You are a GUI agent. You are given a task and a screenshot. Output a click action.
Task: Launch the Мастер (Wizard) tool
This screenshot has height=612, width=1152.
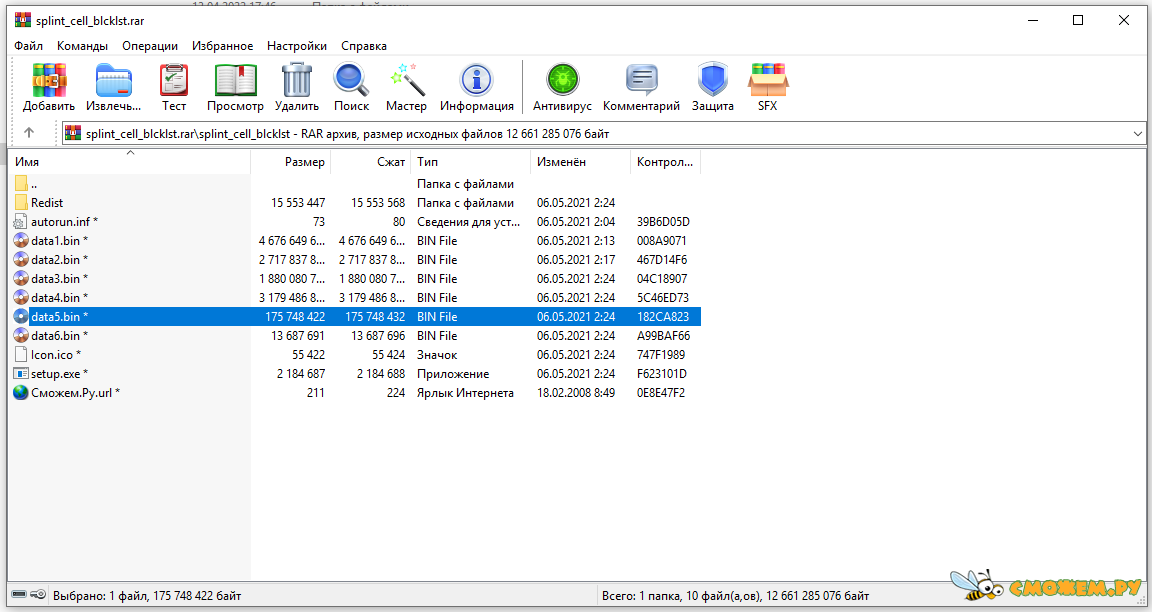(x=406, y=79)
